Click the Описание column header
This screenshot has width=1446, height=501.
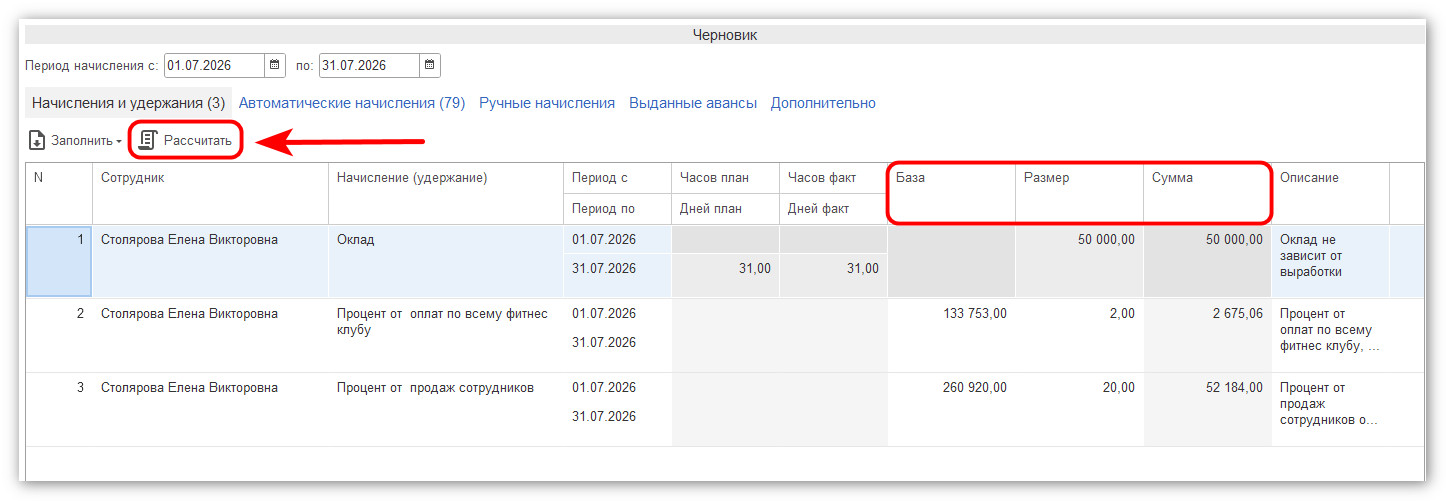1330,193
